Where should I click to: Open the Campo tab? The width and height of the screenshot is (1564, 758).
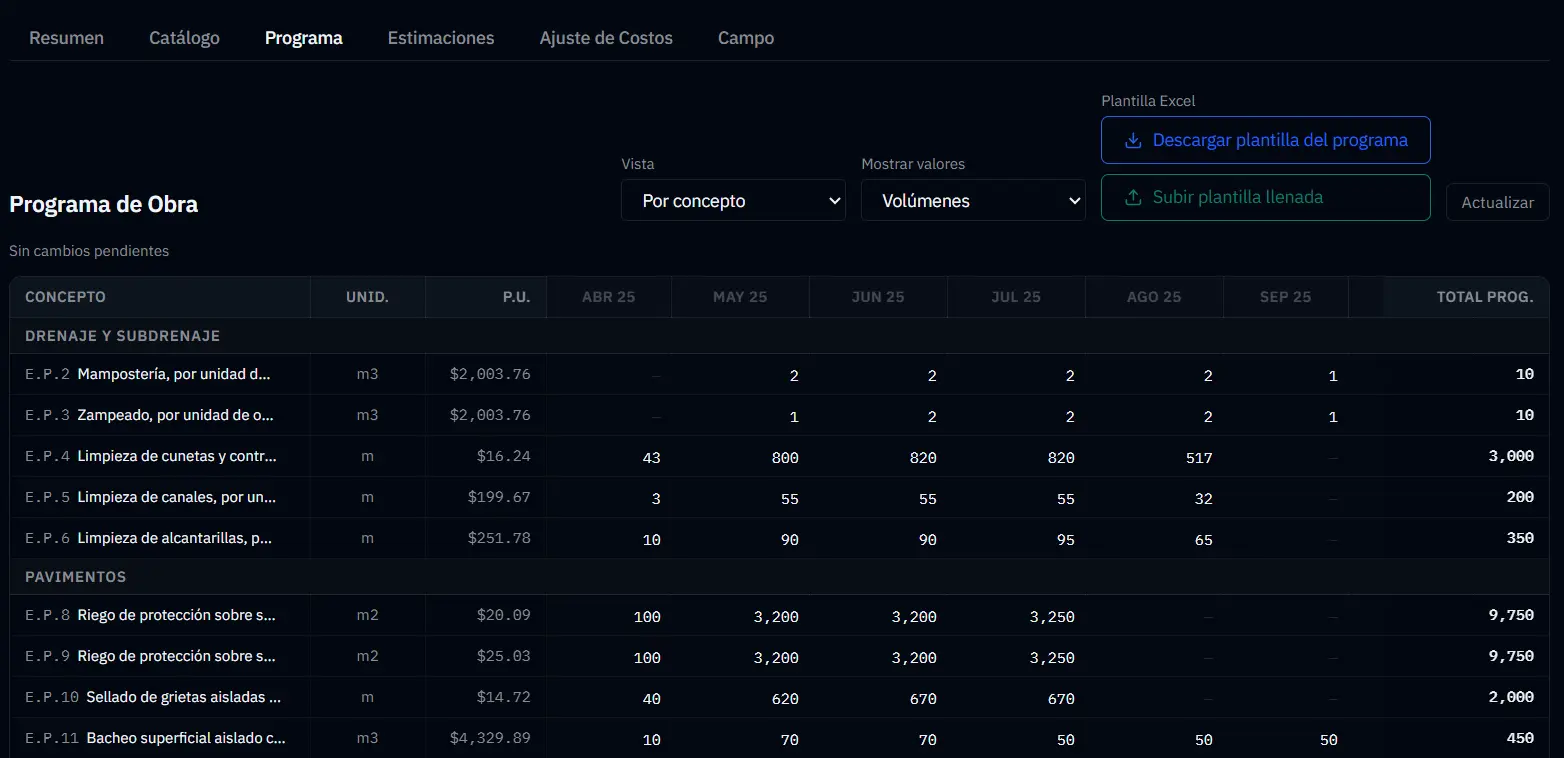click(x=745, y=38)
